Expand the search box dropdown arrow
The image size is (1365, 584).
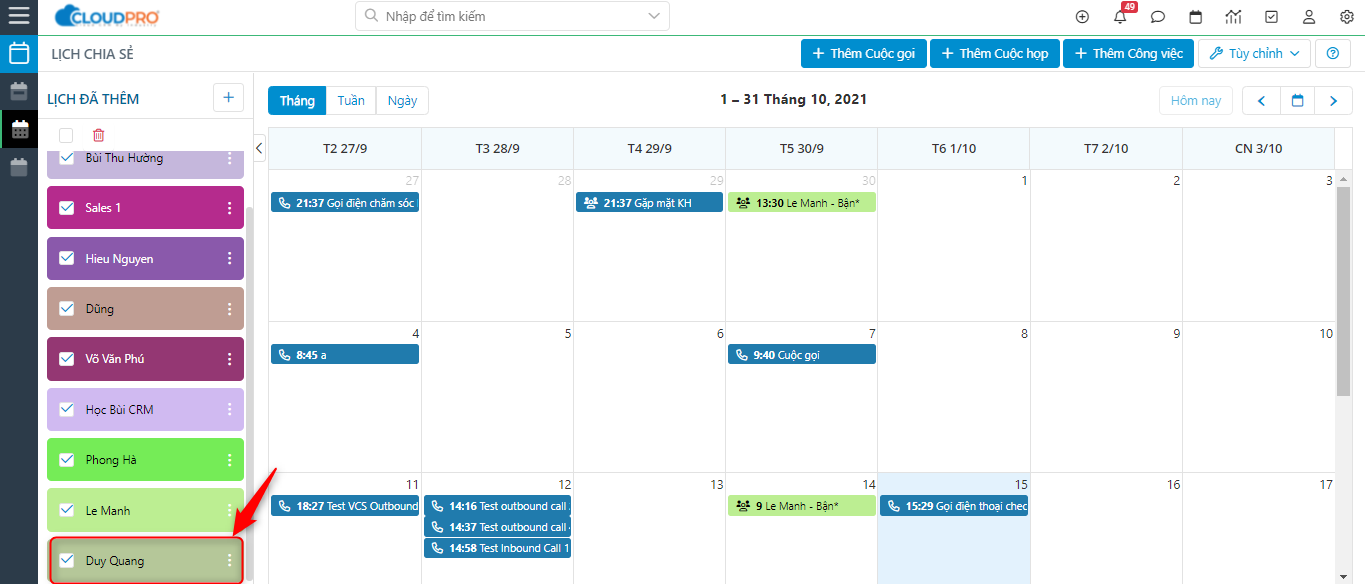(x=654, y=16)
